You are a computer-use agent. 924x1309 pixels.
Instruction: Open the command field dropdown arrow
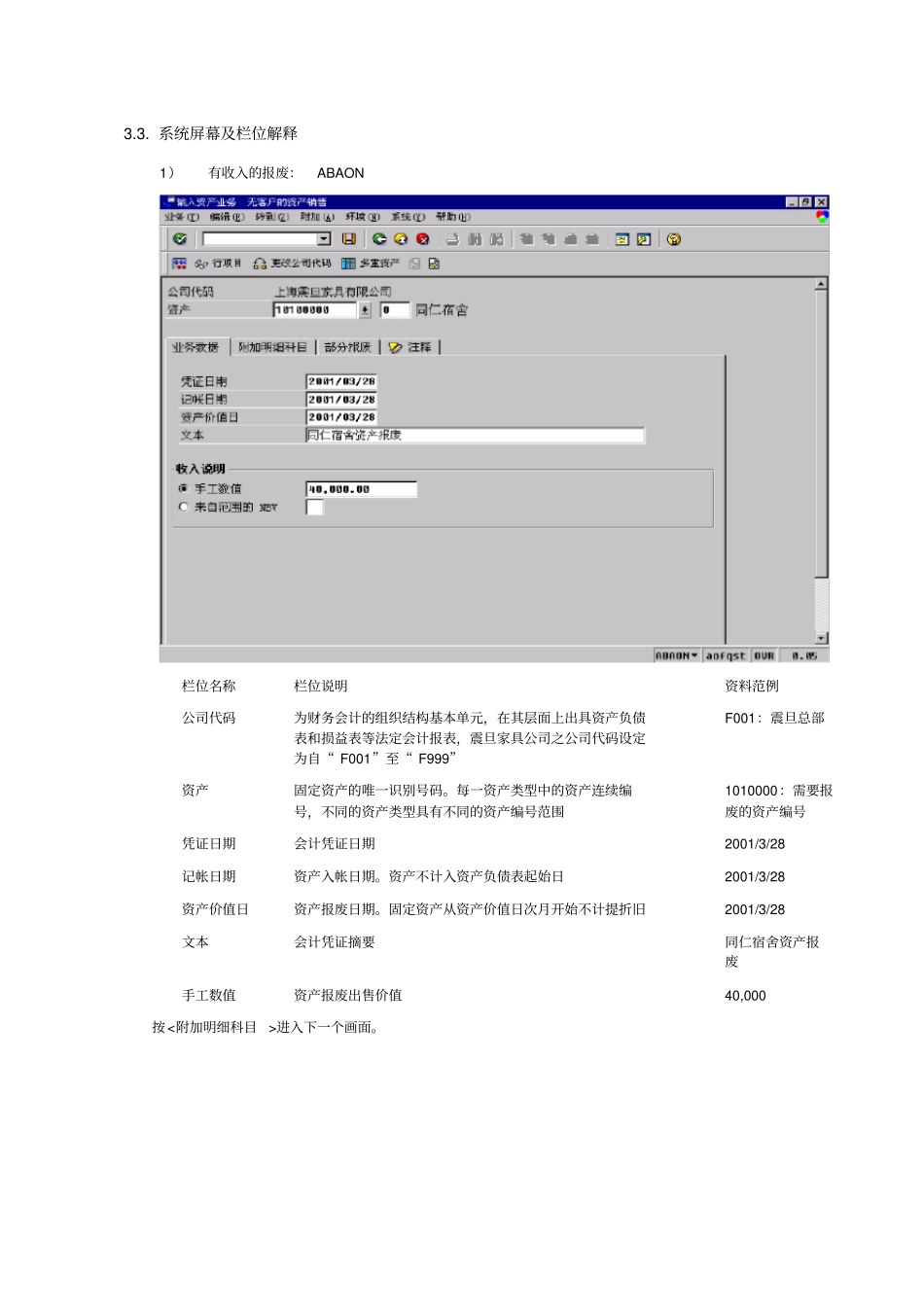click(x=324, y=239)
